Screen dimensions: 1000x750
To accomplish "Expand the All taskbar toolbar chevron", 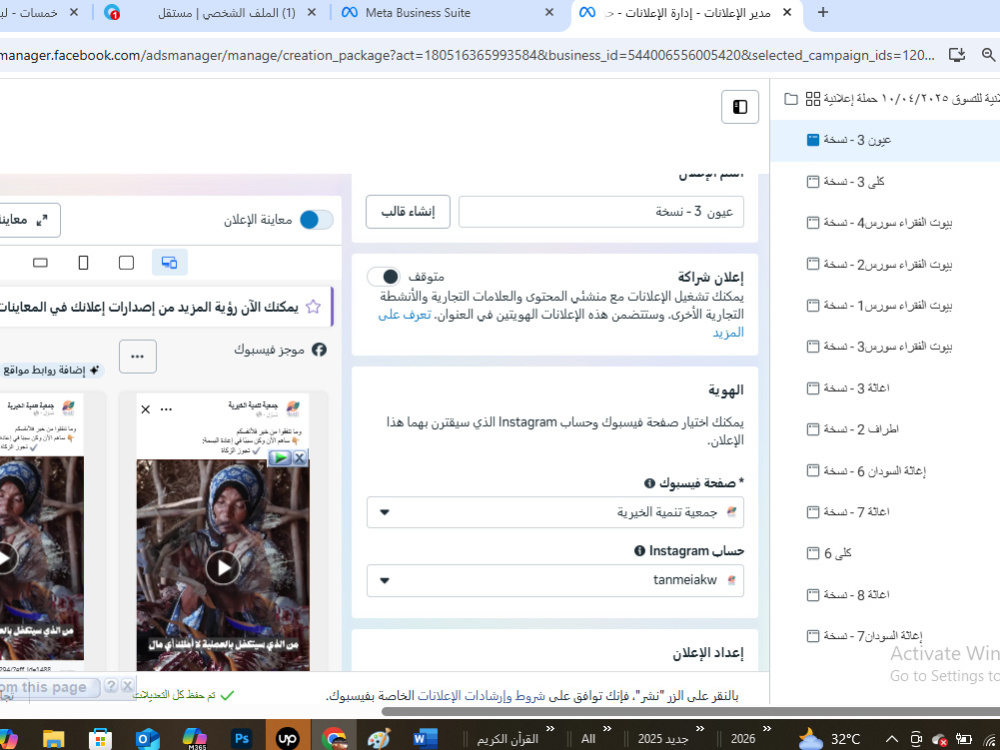I will point(607,729).
